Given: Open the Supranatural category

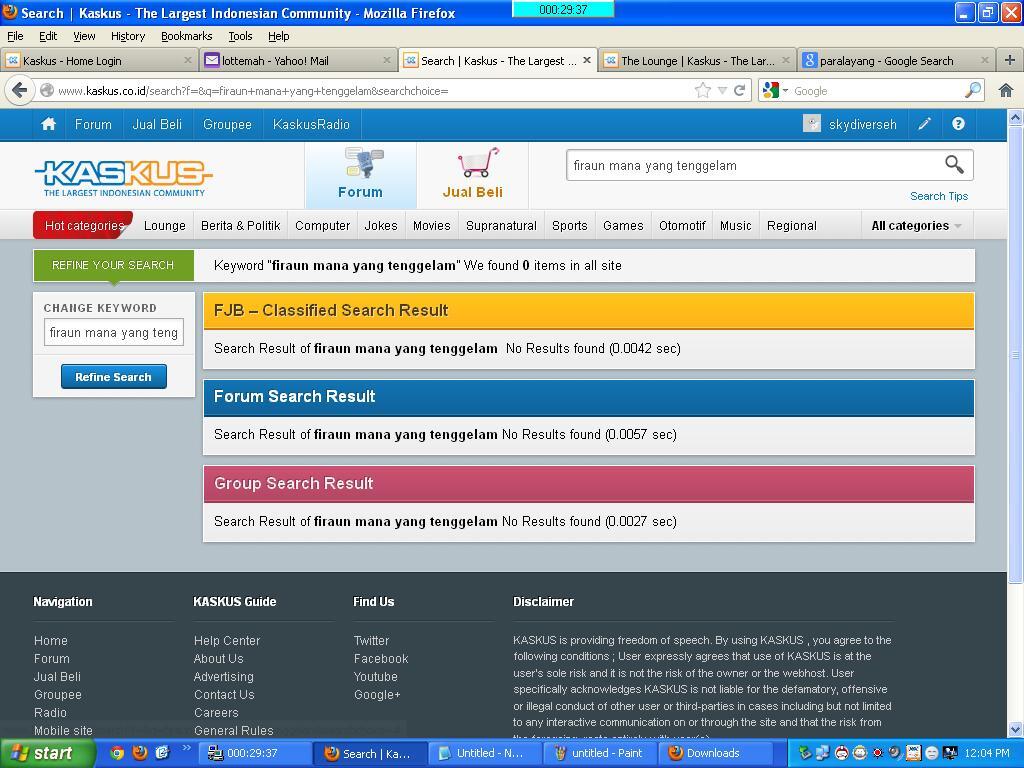Looking at the screenshot, I should pyautogui.click(x=501, y=225).
